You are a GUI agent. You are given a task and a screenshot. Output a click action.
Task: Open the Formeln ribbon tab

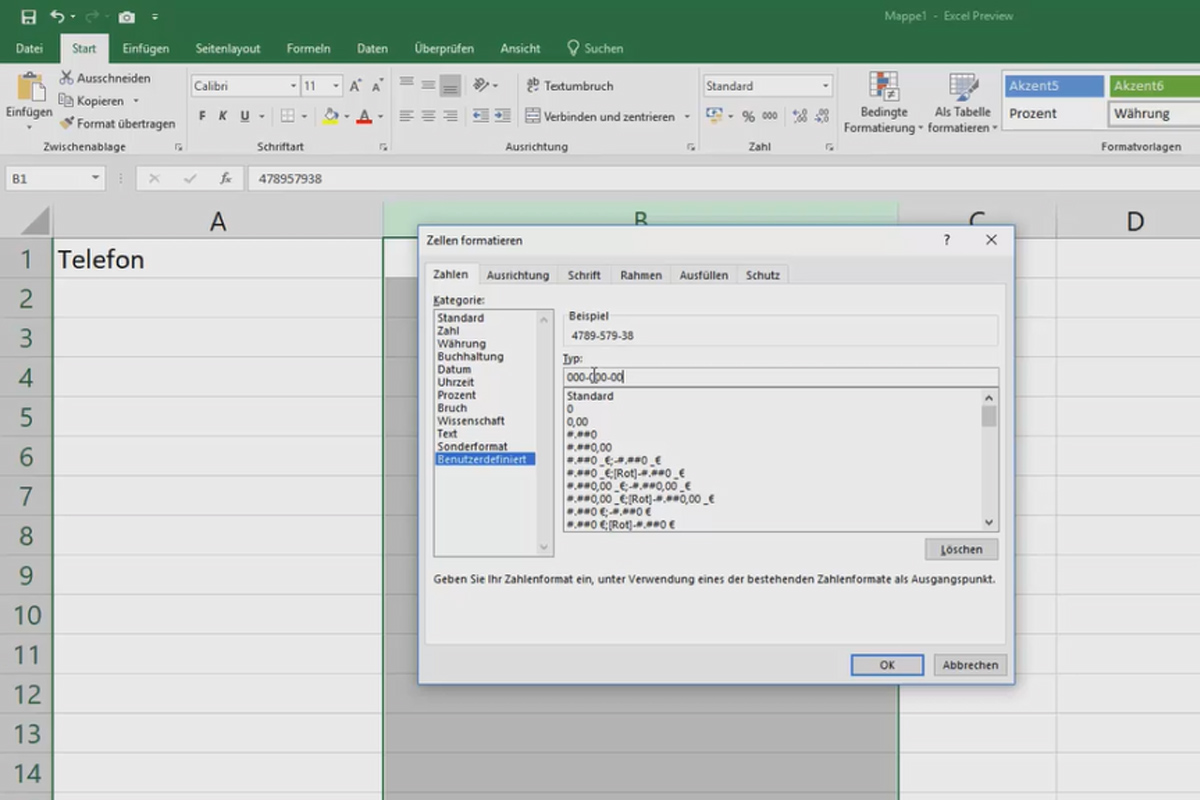(x=308, y=48)
